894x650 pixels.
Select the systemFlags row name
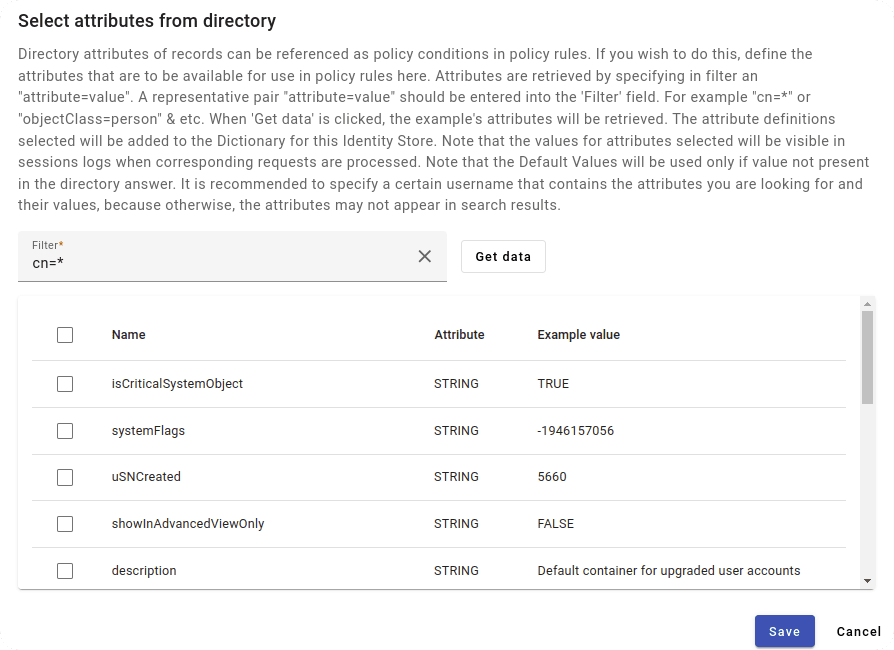[x=148, y=431]
